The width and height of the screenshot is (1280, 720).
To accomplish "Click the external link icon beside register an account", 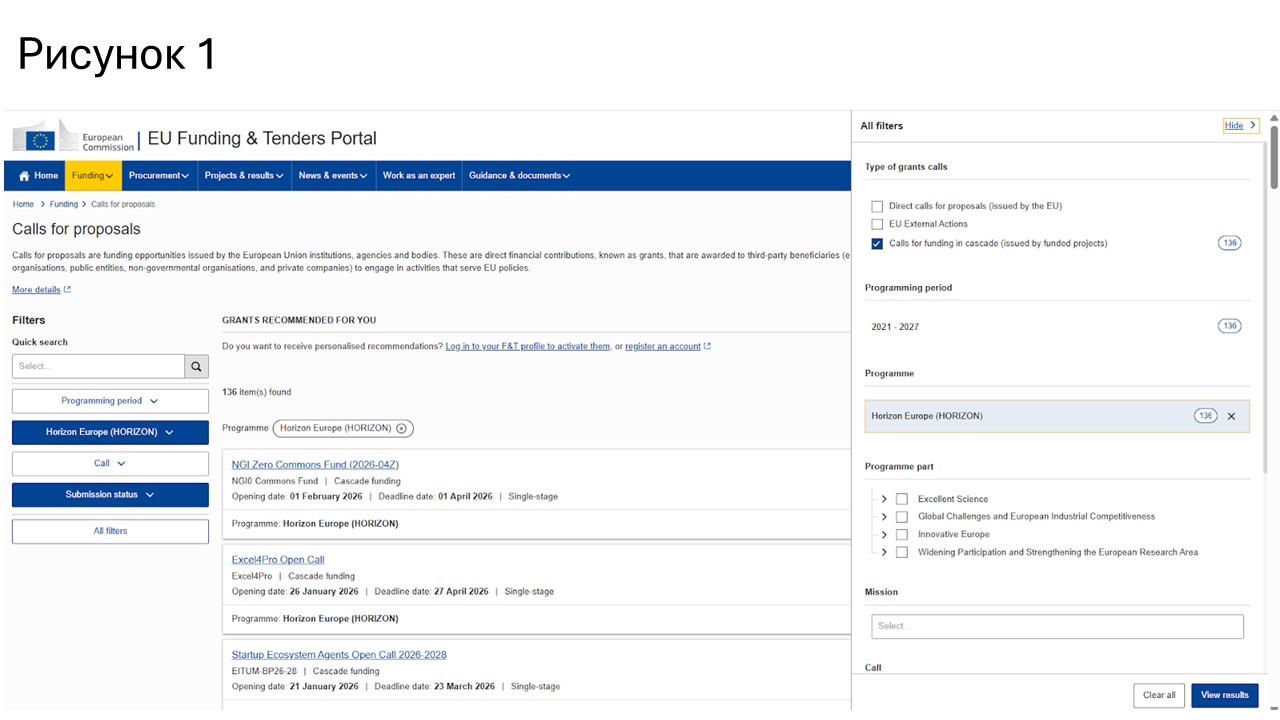I will pos(707,347).
